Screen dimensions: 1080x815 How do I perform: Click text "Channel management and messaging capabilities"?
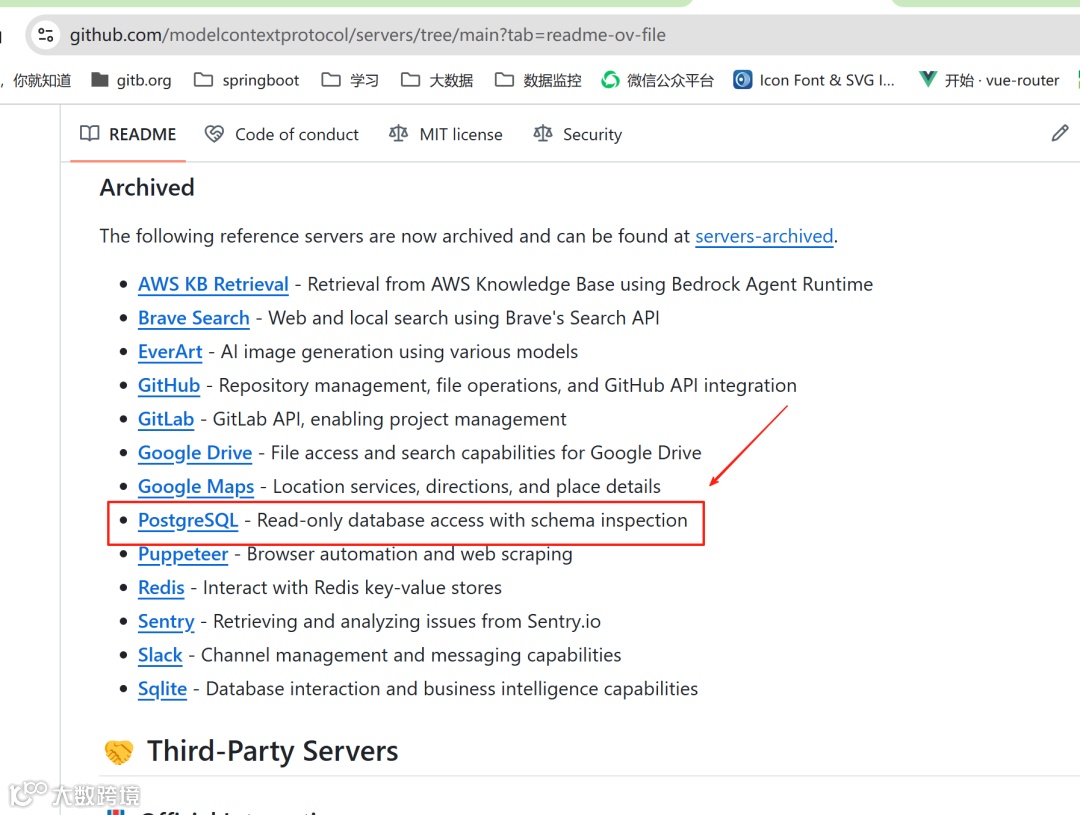(x=411, y=656)
